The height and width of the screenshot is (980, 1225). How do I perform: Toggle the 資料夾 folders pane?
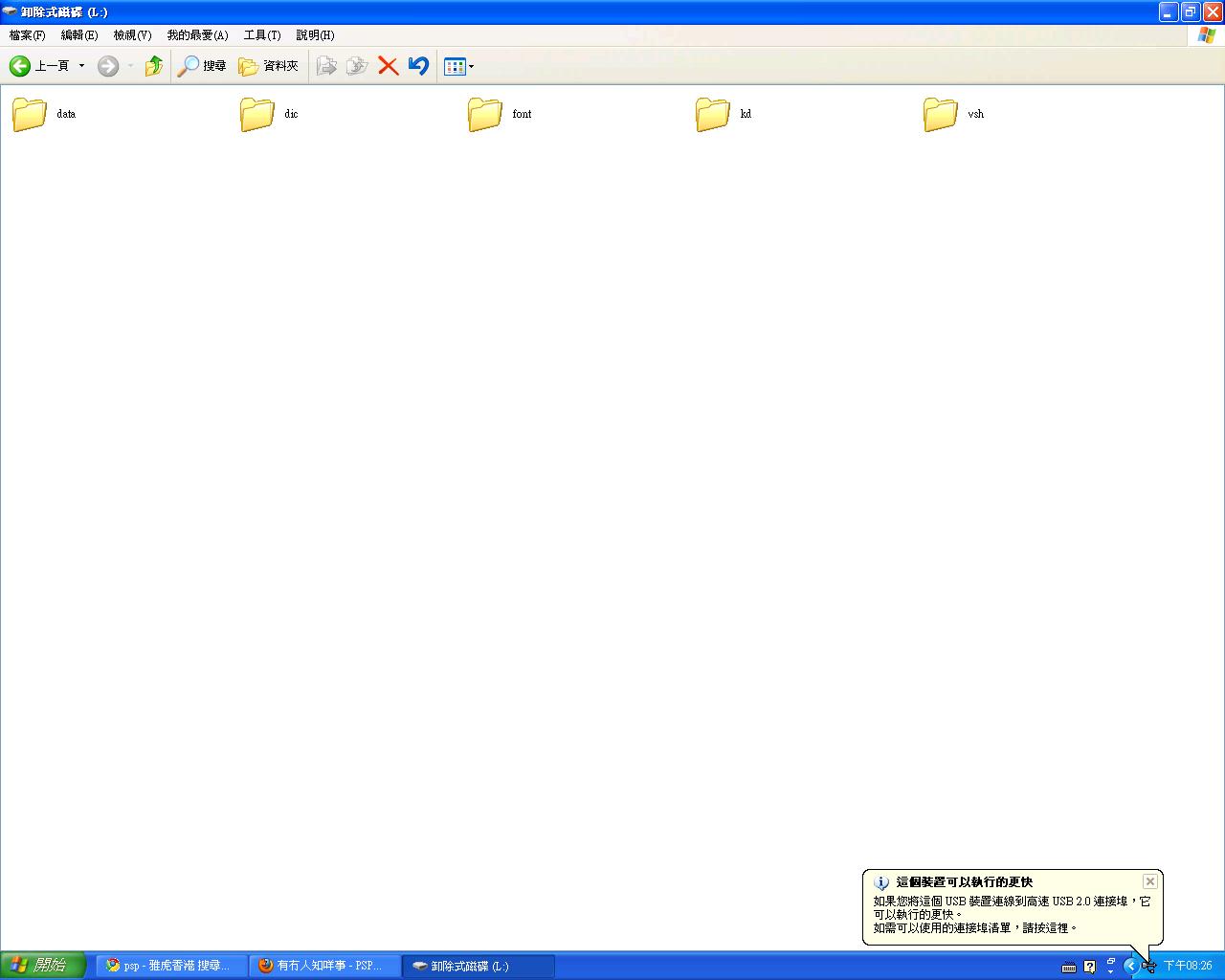click(x=269, y=66)
